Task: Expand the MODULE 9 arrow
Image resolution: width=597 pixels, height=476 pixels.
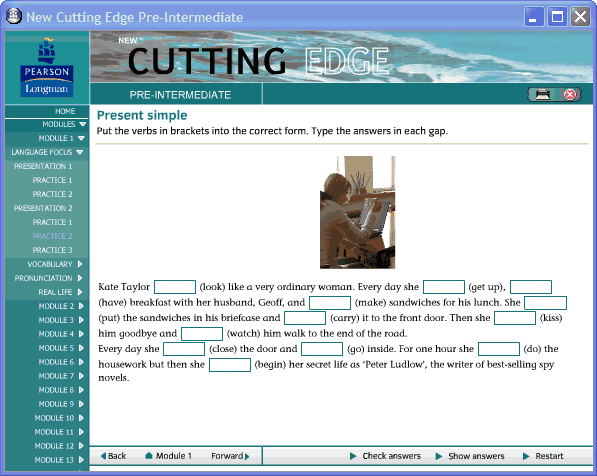Action: tap(81, 404)
